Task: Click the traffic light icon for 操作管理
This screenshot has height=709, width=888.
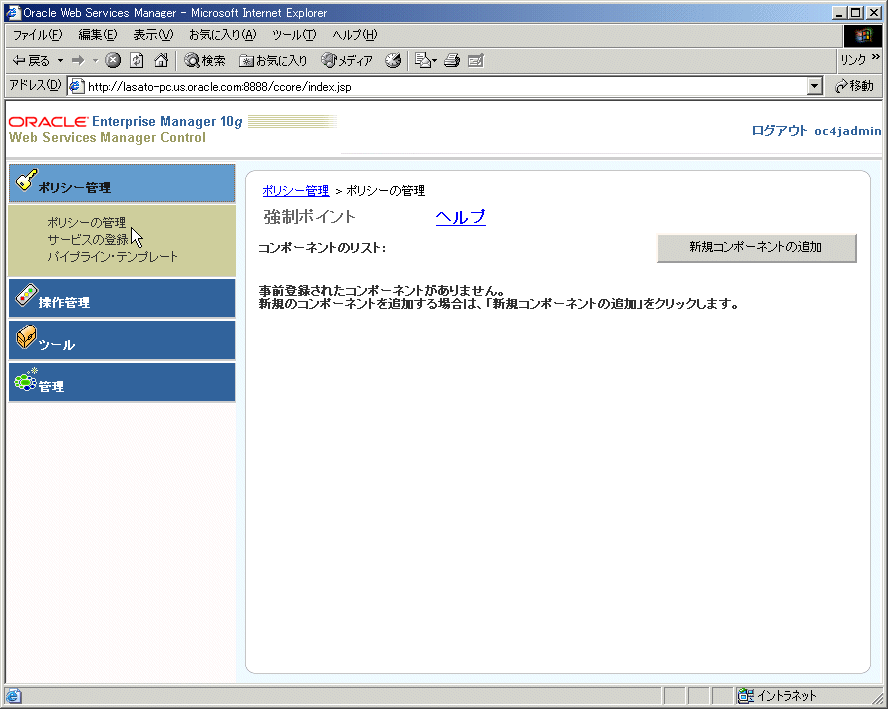Action: coord(26,295)
